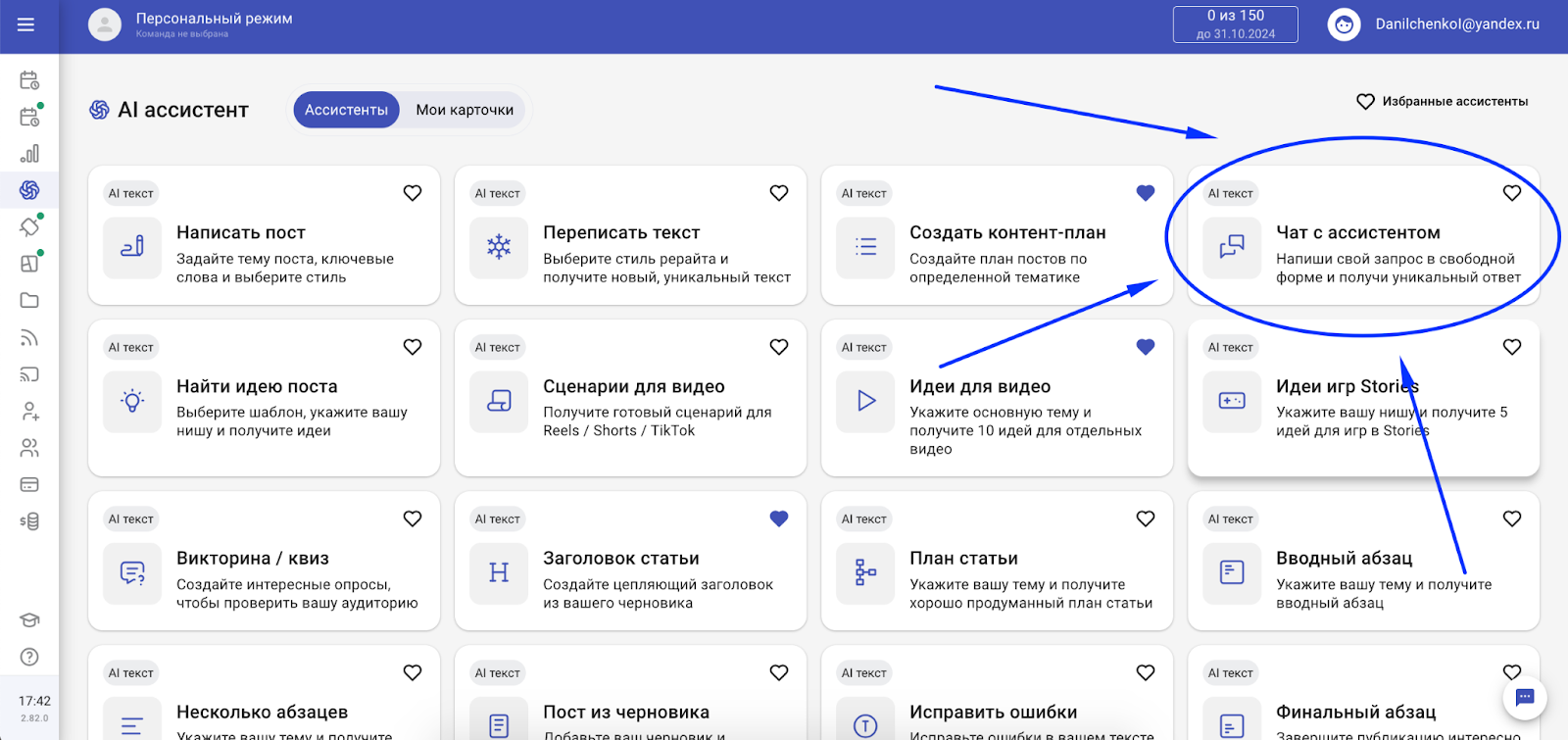
Task: Click the H icon of Заголовок статьи
Action: point(499,572)
